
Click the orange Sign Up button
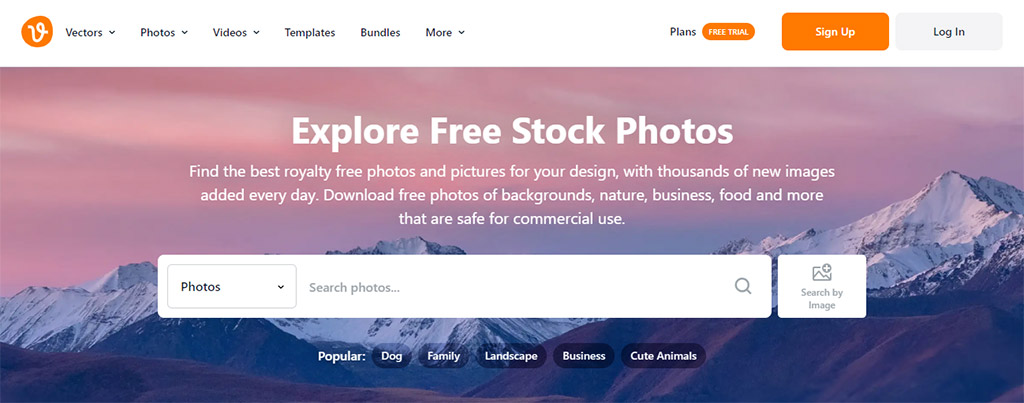835,31
